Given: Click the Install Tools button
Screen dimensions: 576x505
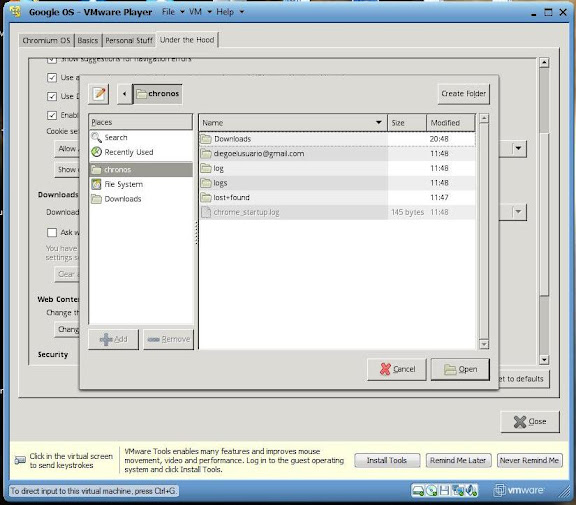Looking at the screenshot, I should pyautogui.click(x=387, y=460).
